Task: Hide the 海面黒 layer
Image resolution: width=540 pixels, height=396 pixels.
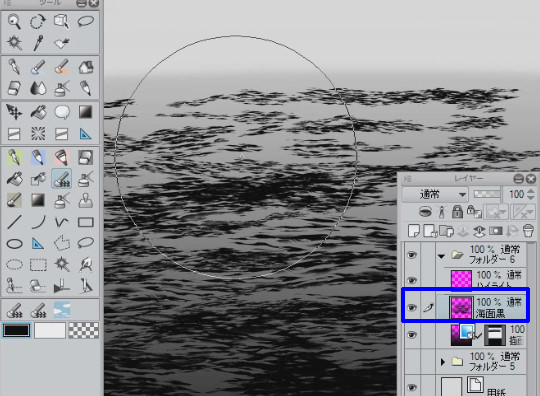Action: coord(412,307)
